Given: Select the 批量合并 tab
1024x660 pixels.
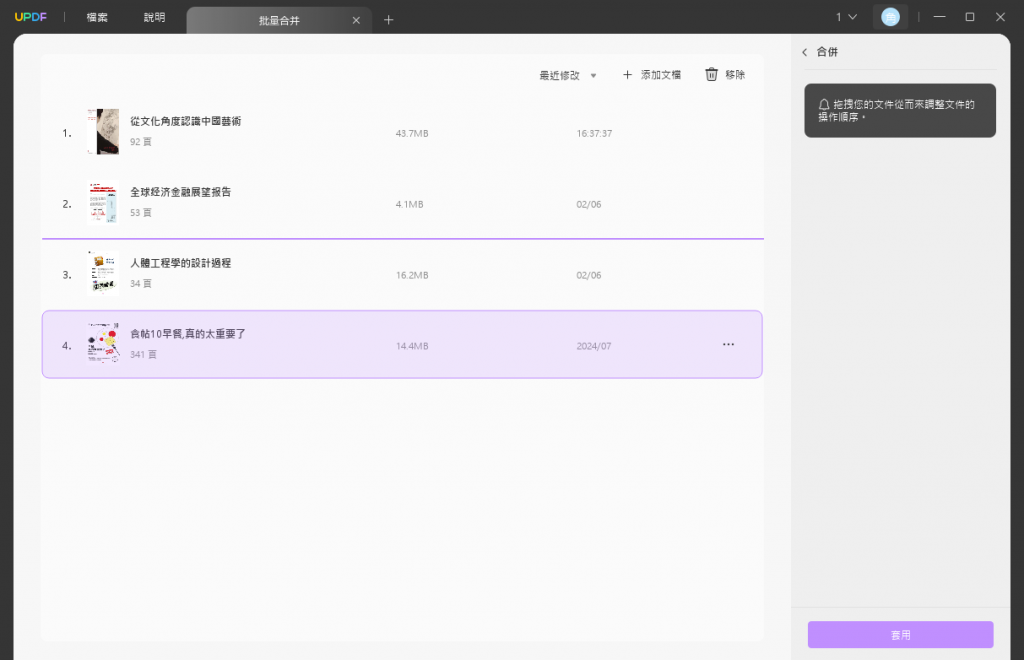Looking at the screenshot, I should [x=279, y=20].
